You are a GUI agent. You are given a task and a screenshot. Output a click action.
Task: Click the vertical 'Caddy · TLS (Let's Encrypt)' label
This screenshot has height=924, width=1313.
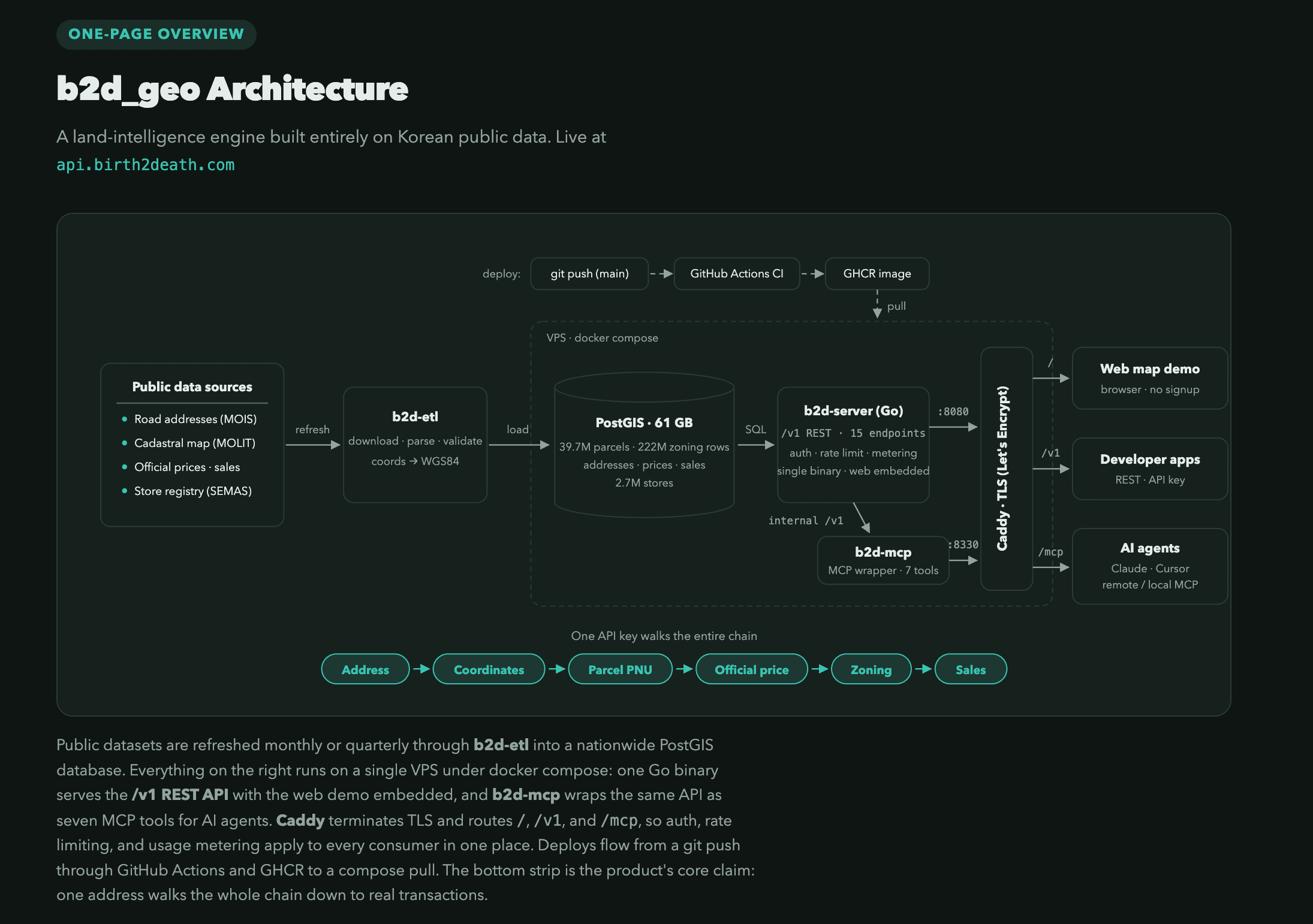coord(1002,469)
